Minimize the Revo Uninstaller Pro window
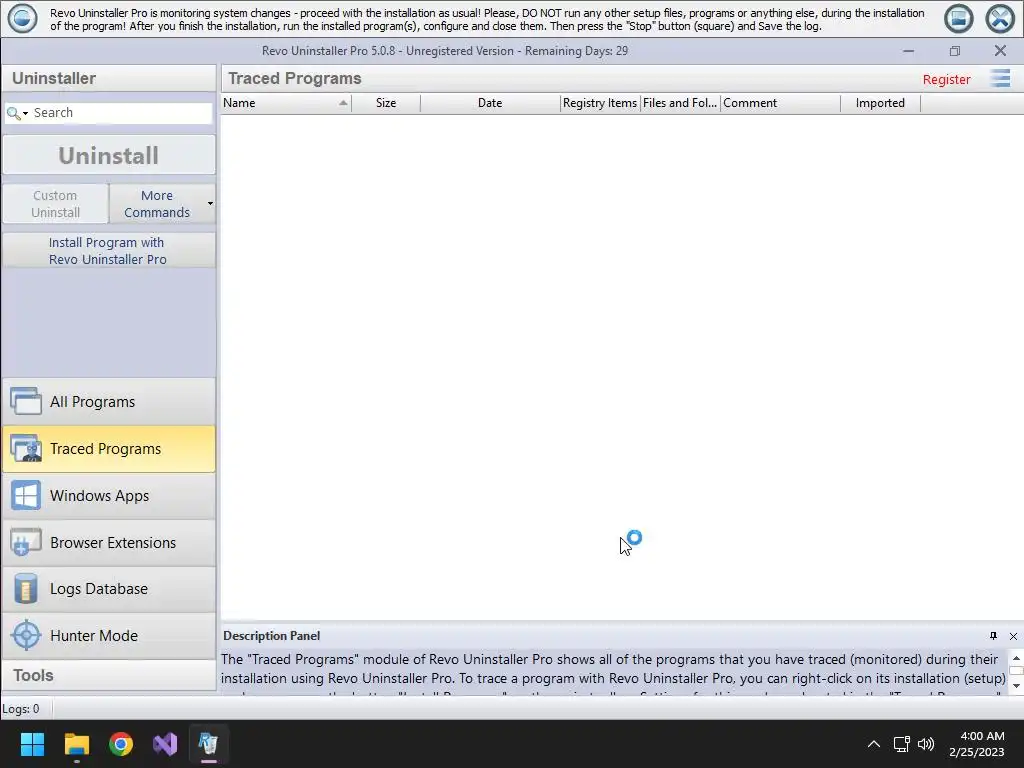The height and width of the screenshot is (768, 1024). point(908,51)
